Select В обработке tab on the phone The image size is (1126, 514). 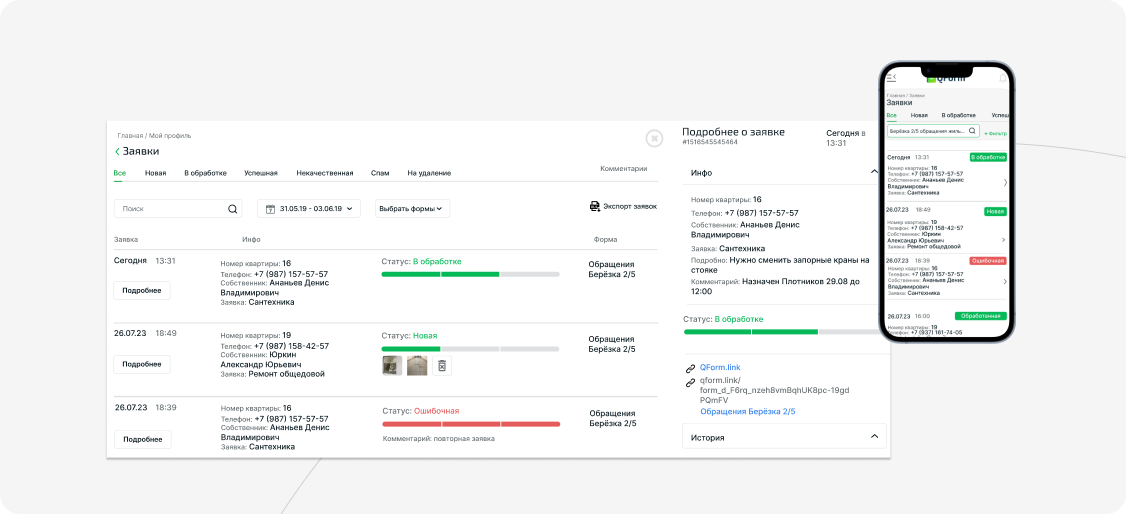click(x=959, y=115)
